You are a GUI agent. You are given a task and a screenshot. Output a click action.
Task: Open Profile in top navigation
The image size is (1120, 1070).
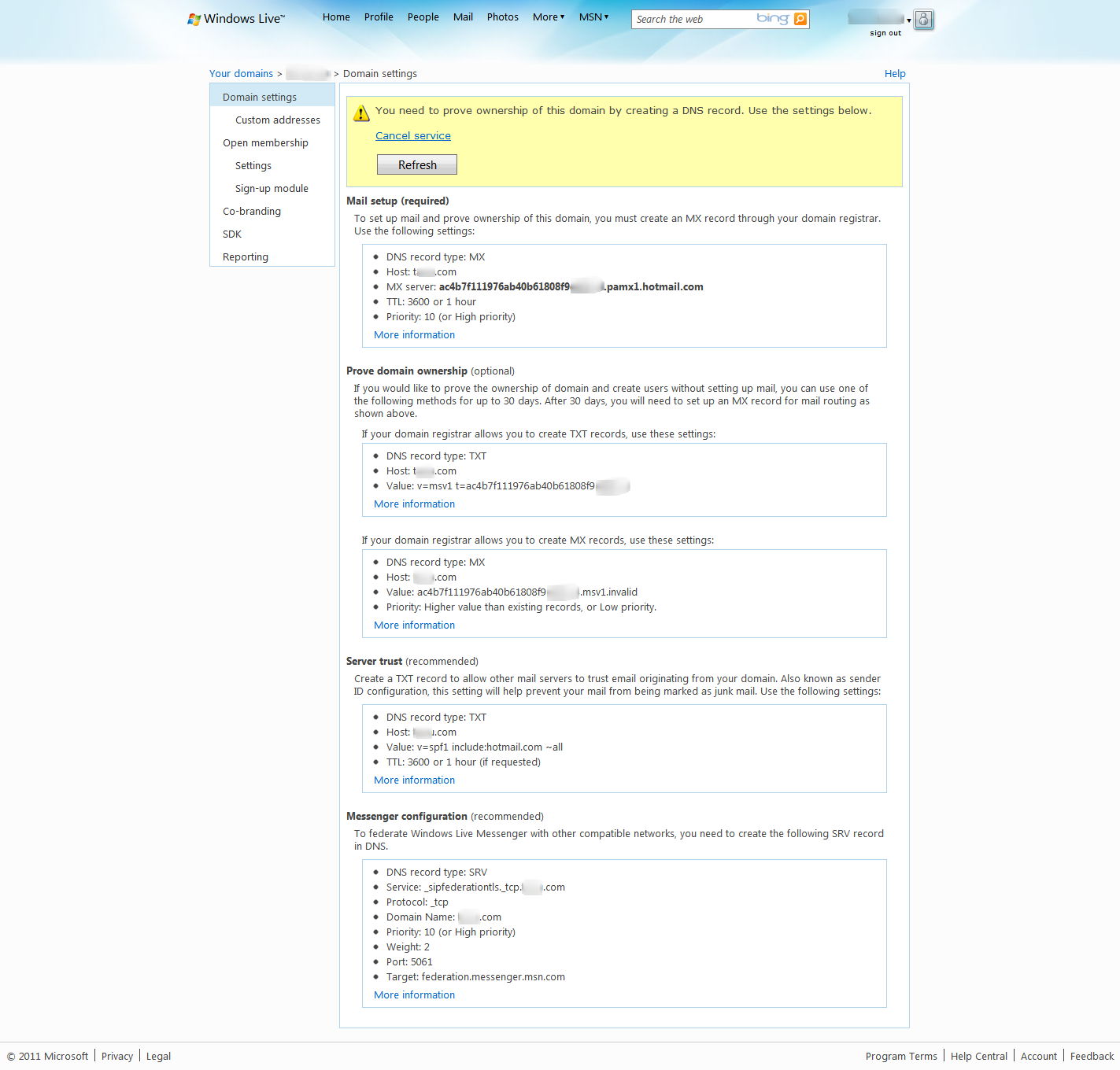pos(379,17)
